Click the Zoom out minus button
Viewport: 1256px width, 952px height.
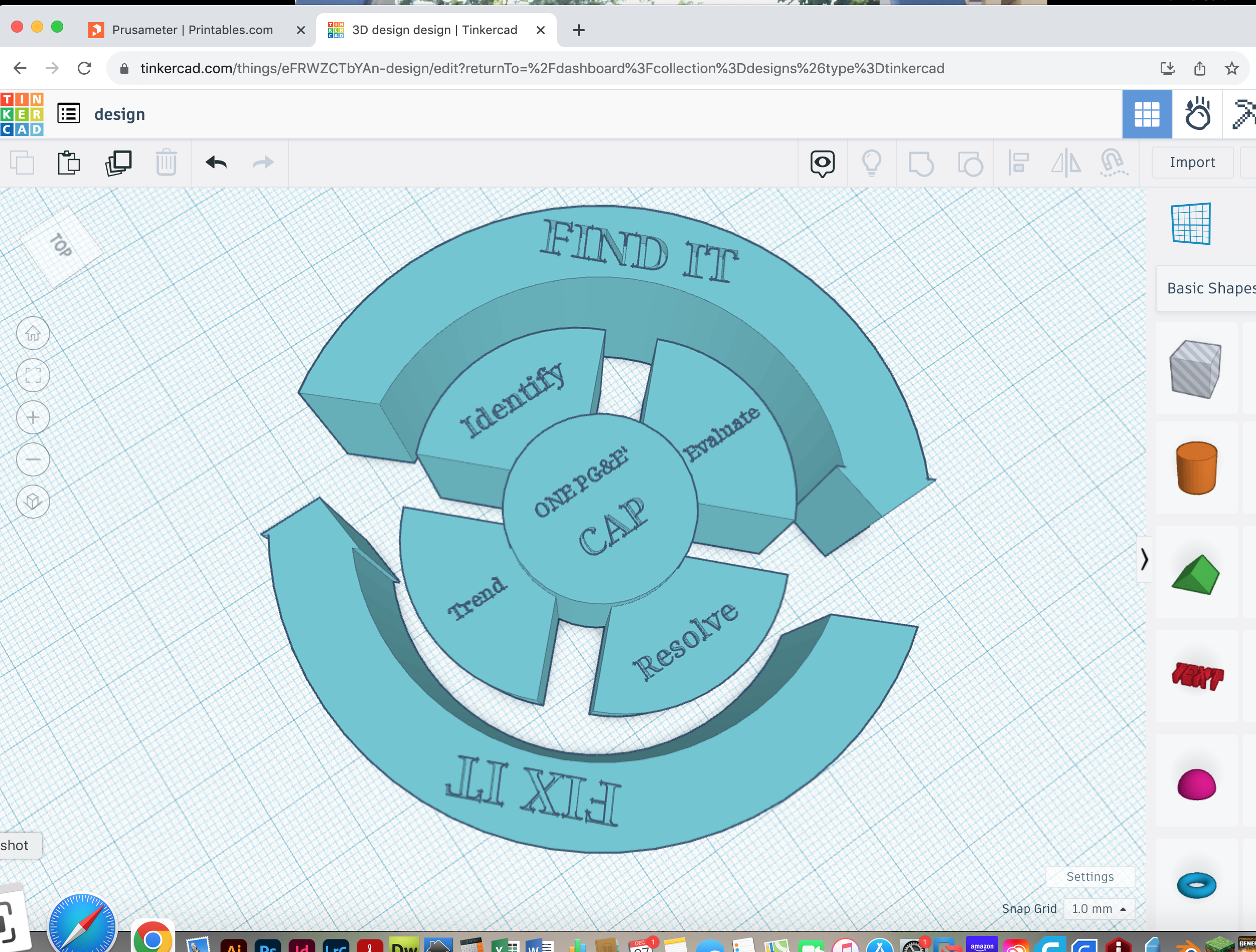pos(33,459)
